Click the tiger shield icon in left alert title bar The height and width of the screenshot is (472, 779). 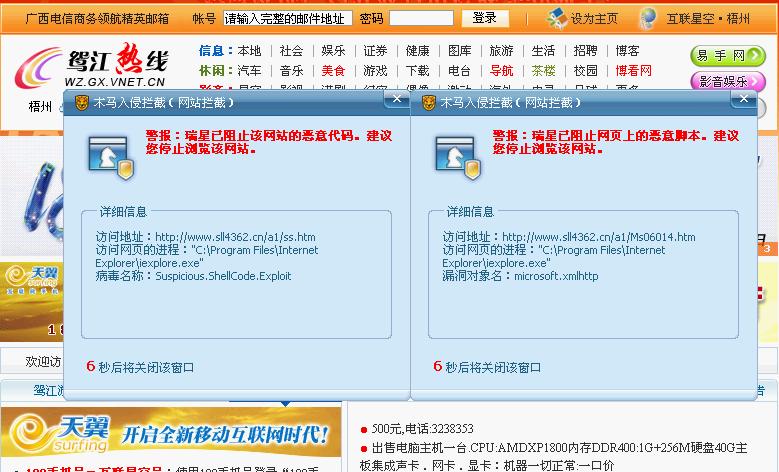[81, 103]
